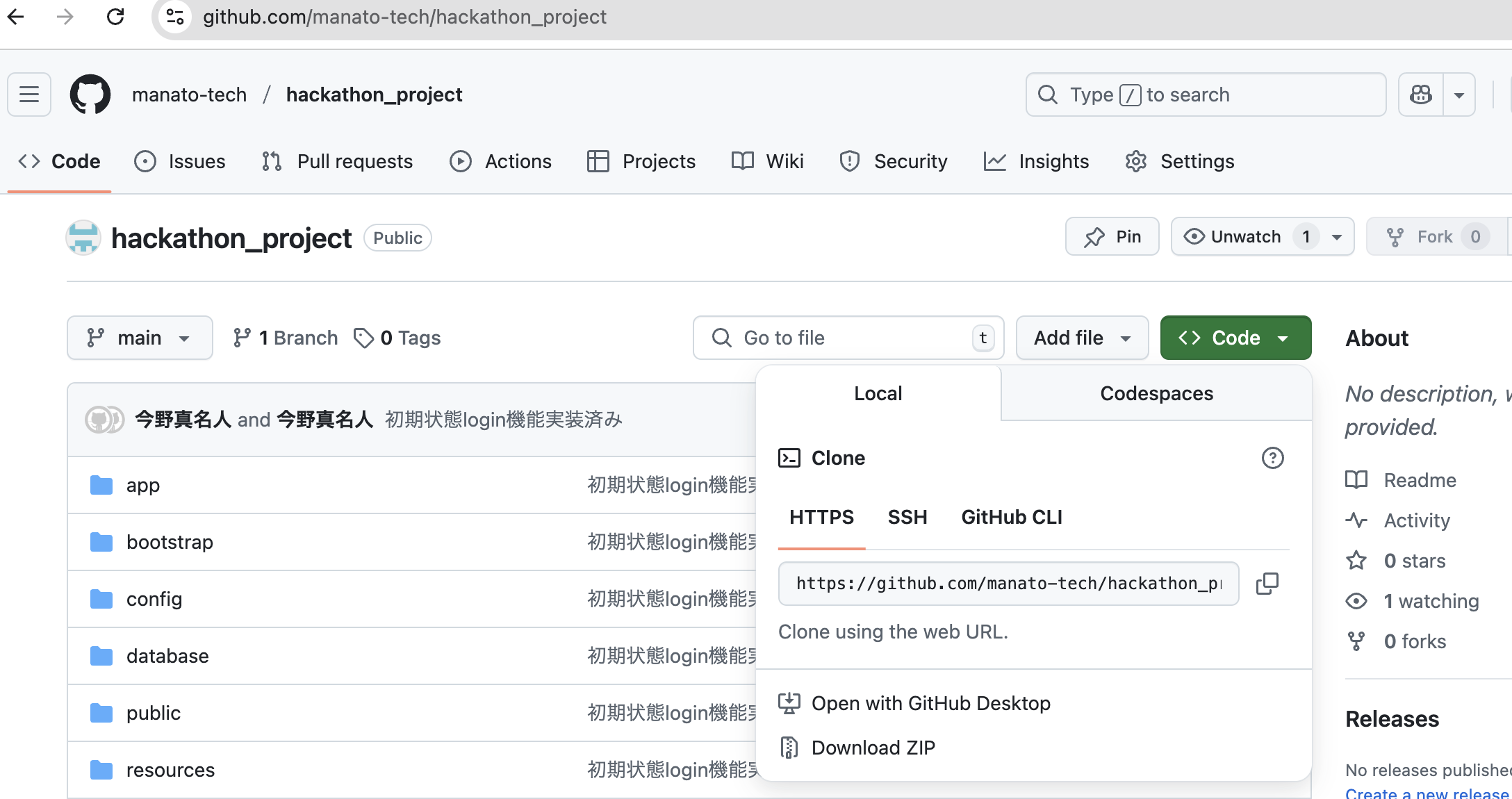Select the GitHub CLI clone tab

[x=1012, y=517]
